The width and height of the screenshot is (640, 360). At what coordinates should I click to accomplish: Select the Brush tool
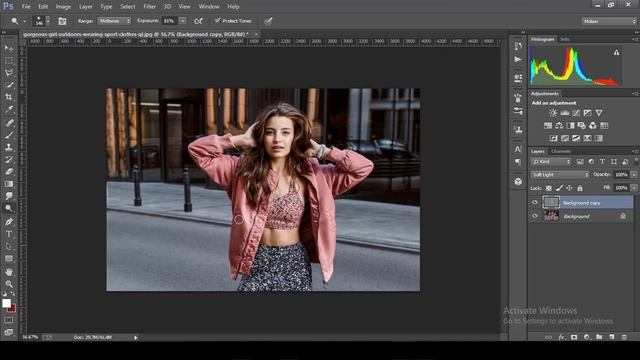9,135
